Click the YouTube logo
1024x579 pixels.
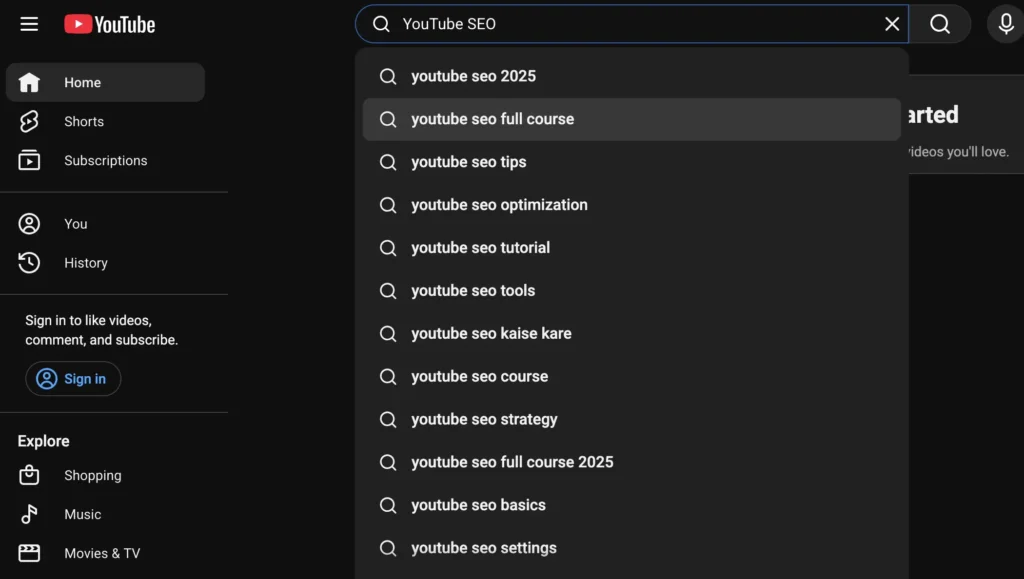(x=108, y=24)
